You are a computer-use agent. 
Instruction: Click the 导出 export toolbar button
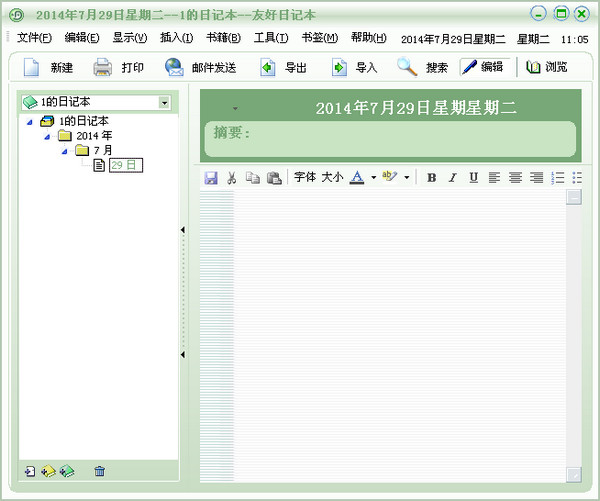283,68
